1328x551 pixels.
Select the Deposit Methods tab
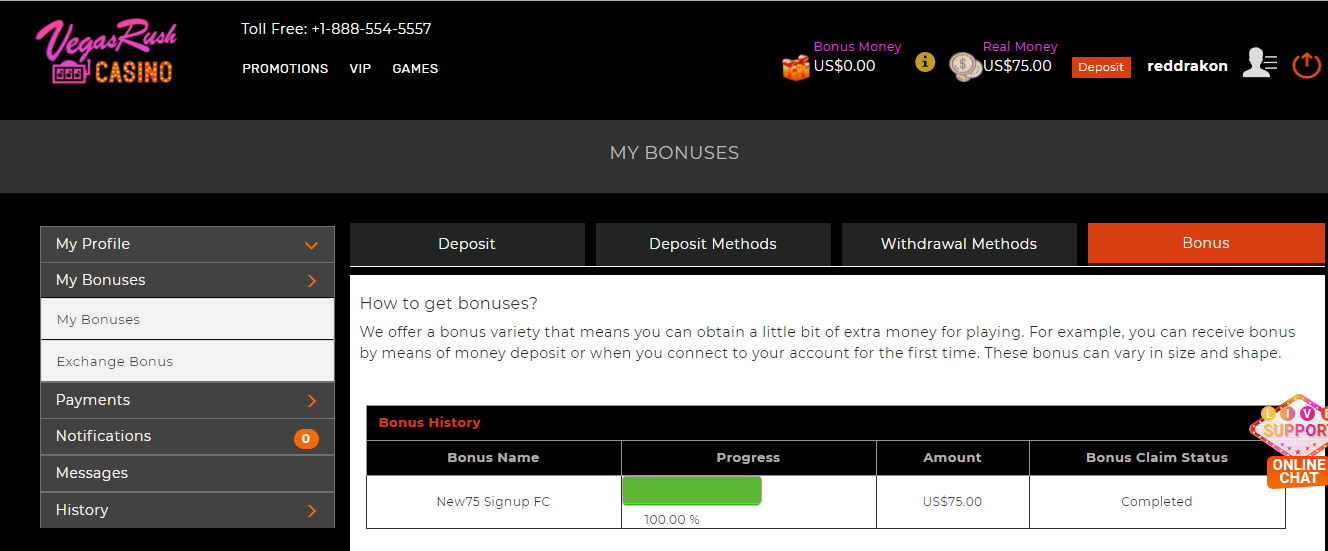[712, 244]
